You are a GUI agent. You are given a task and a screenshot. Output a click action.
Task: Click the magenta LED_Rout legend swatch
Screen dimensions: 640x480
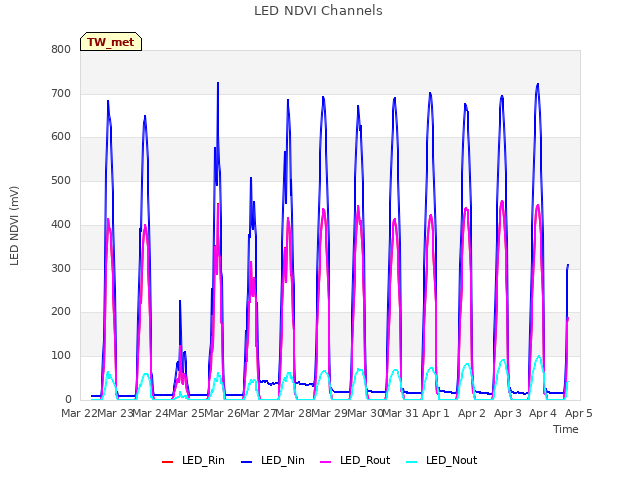point(326,462)
